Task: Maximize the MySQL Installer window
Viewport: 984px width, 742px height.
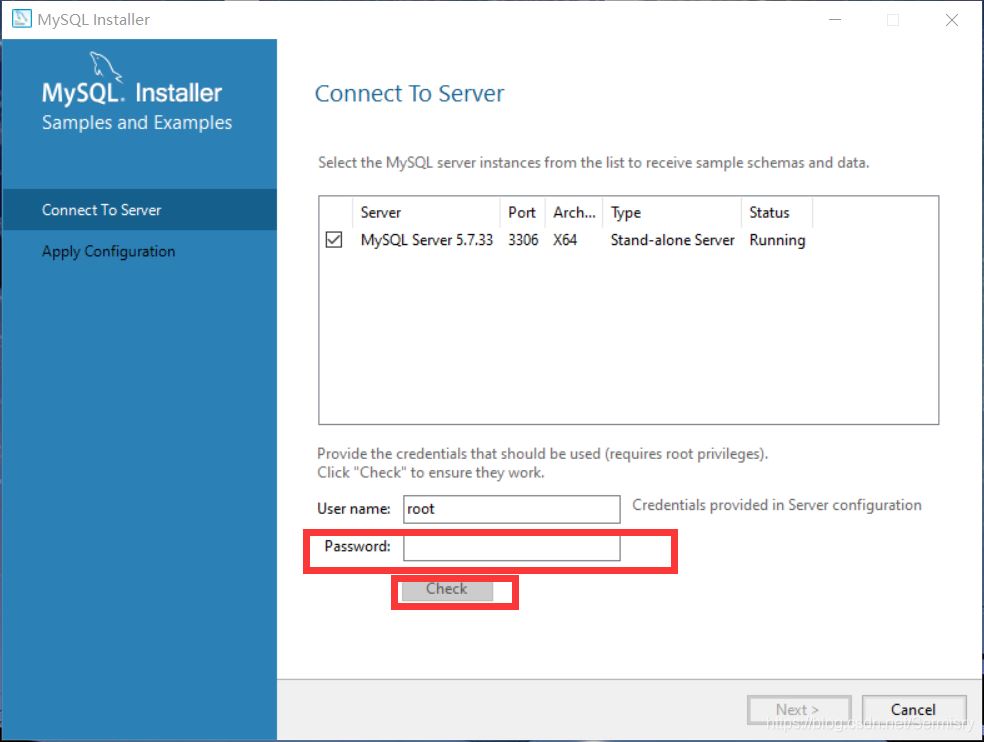Action: (893, 19)
